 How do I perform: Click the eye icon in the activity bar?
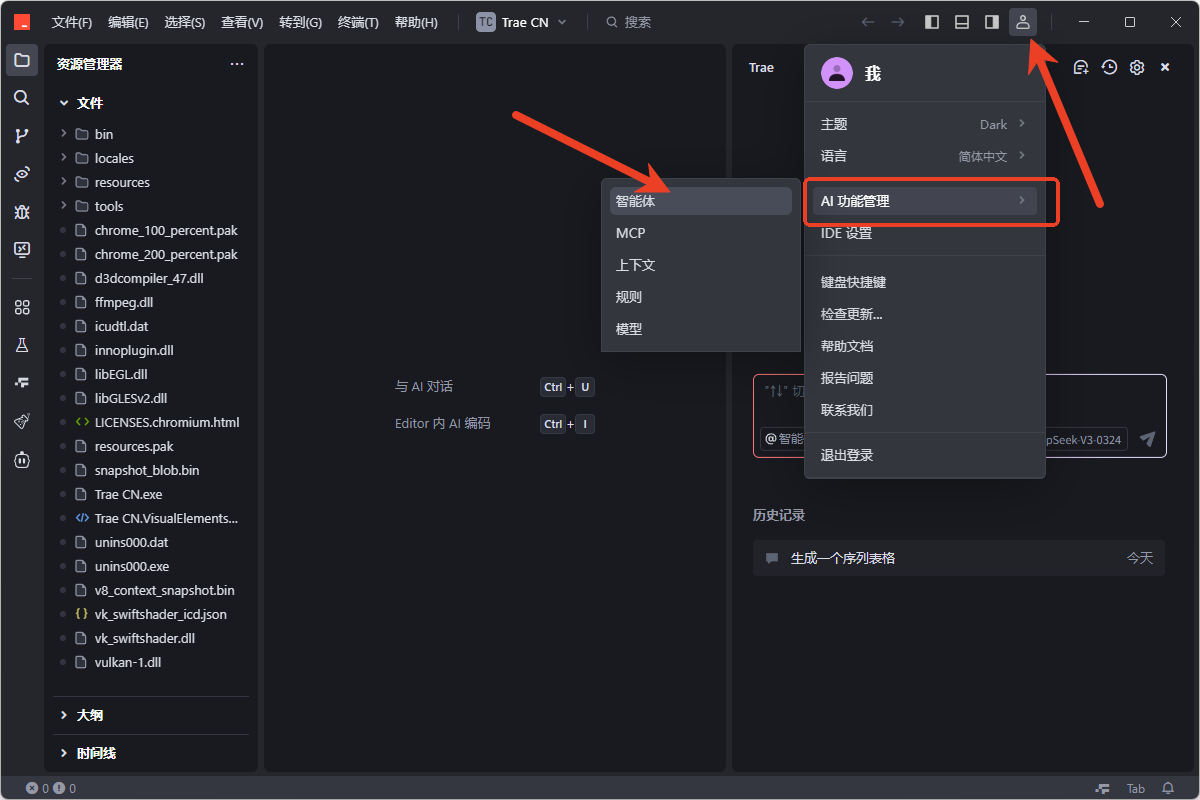[x=22, y=174]
